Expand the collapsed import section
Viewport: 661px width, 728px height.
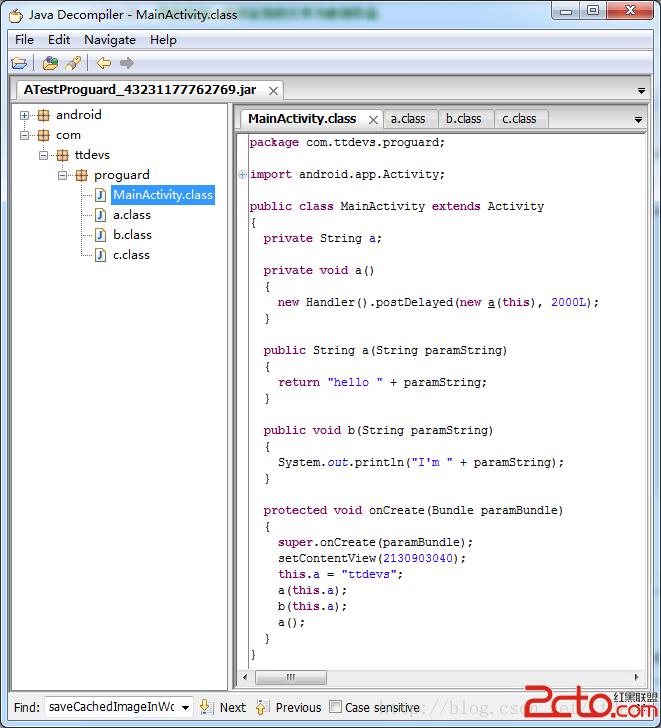coord(243,175)
